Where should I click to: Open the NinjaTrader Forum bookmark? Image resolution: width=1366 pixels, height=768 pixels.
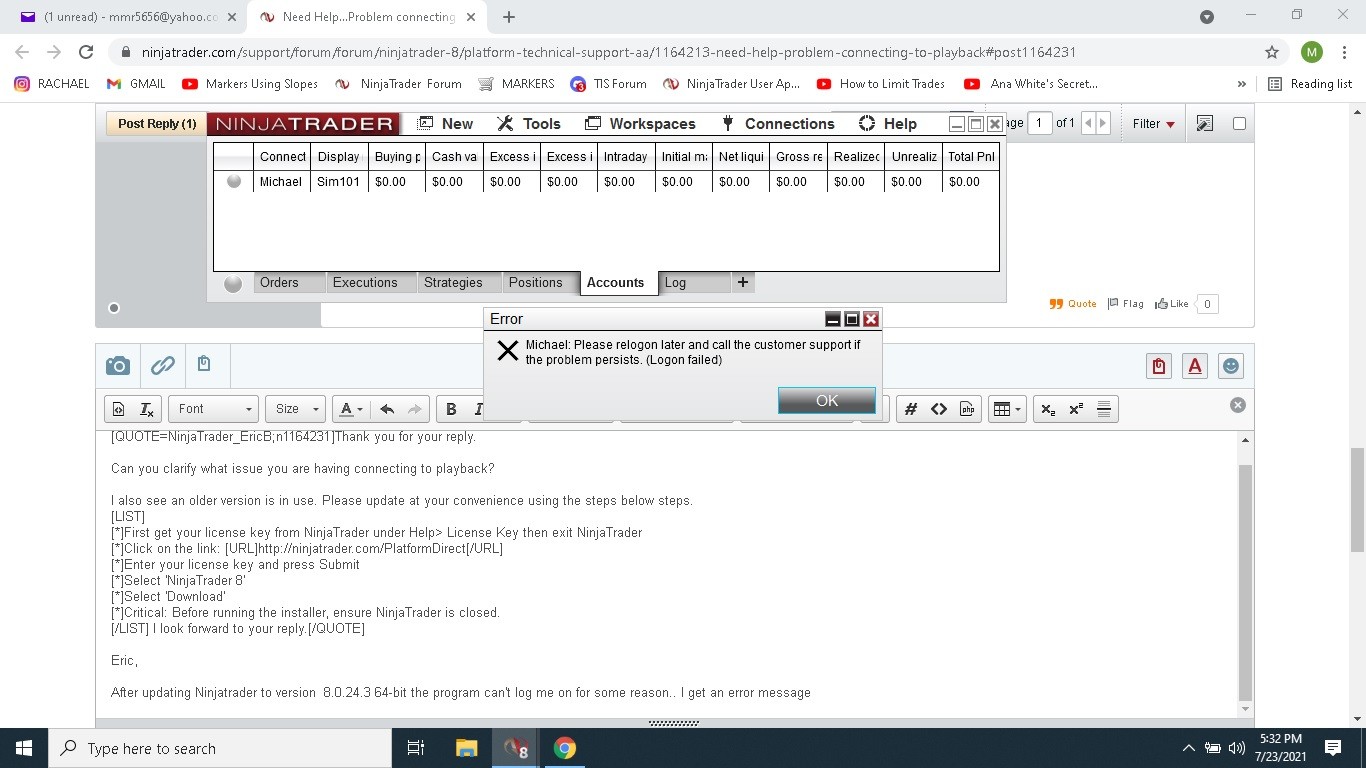398,84
